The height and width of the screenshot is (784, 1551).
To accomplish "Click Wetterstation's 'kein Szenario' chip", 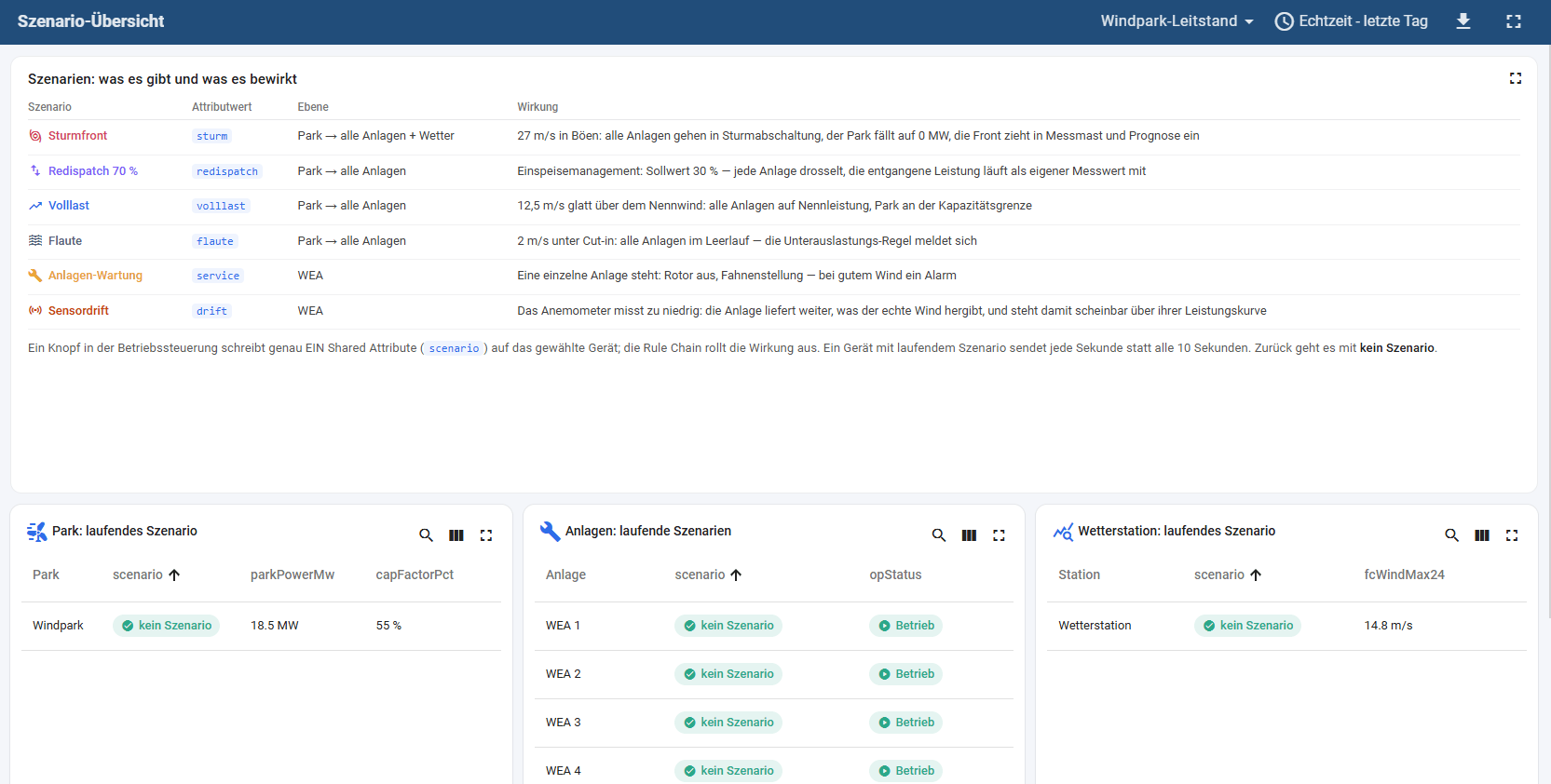I will [x=1247, y=626].
